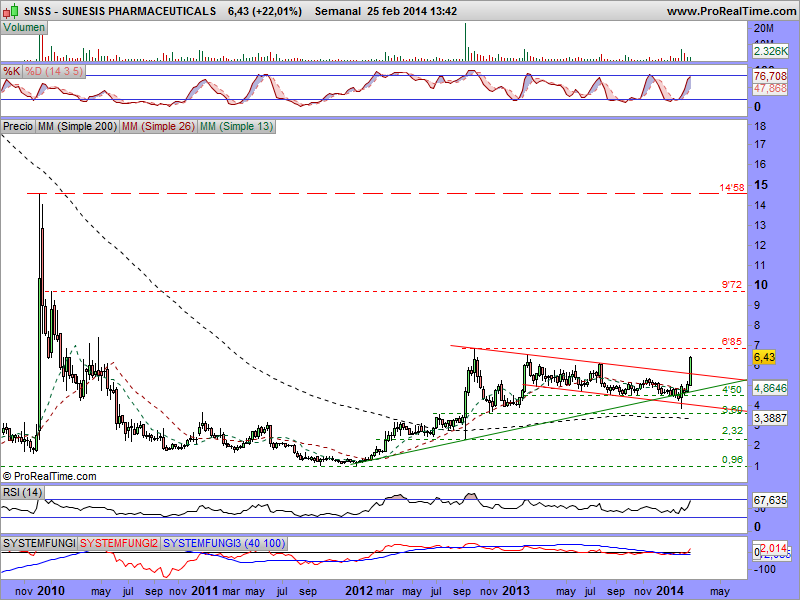This screenshot has width=800, height=600.
Task: Select the 4'50 support level label
Action: tap(732, 390)
